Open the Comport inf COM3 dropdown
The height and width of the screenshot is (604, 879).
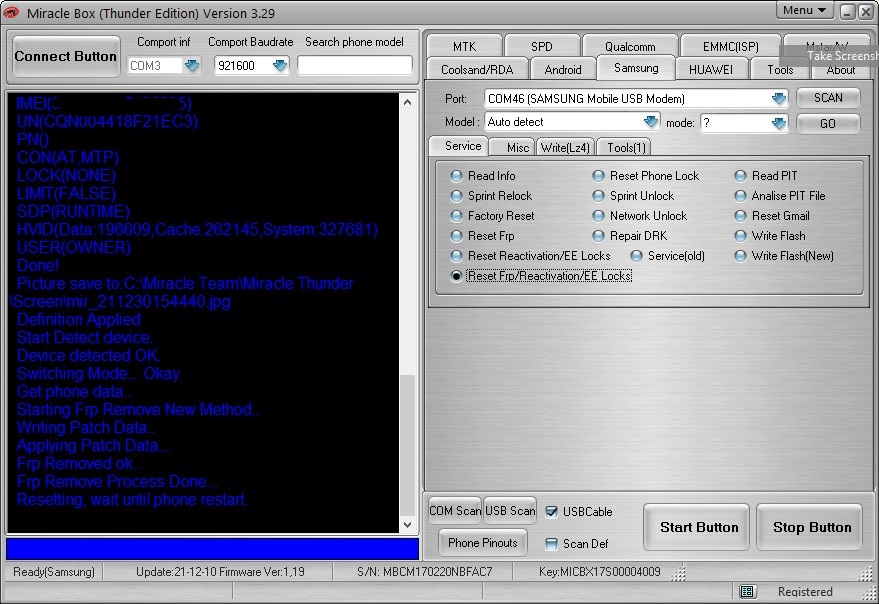coord(192,66)
